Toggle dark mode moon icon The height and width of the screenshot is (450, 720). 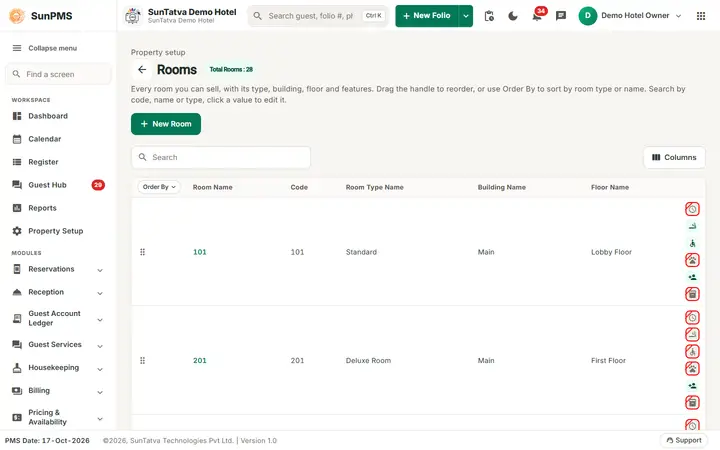512,16
